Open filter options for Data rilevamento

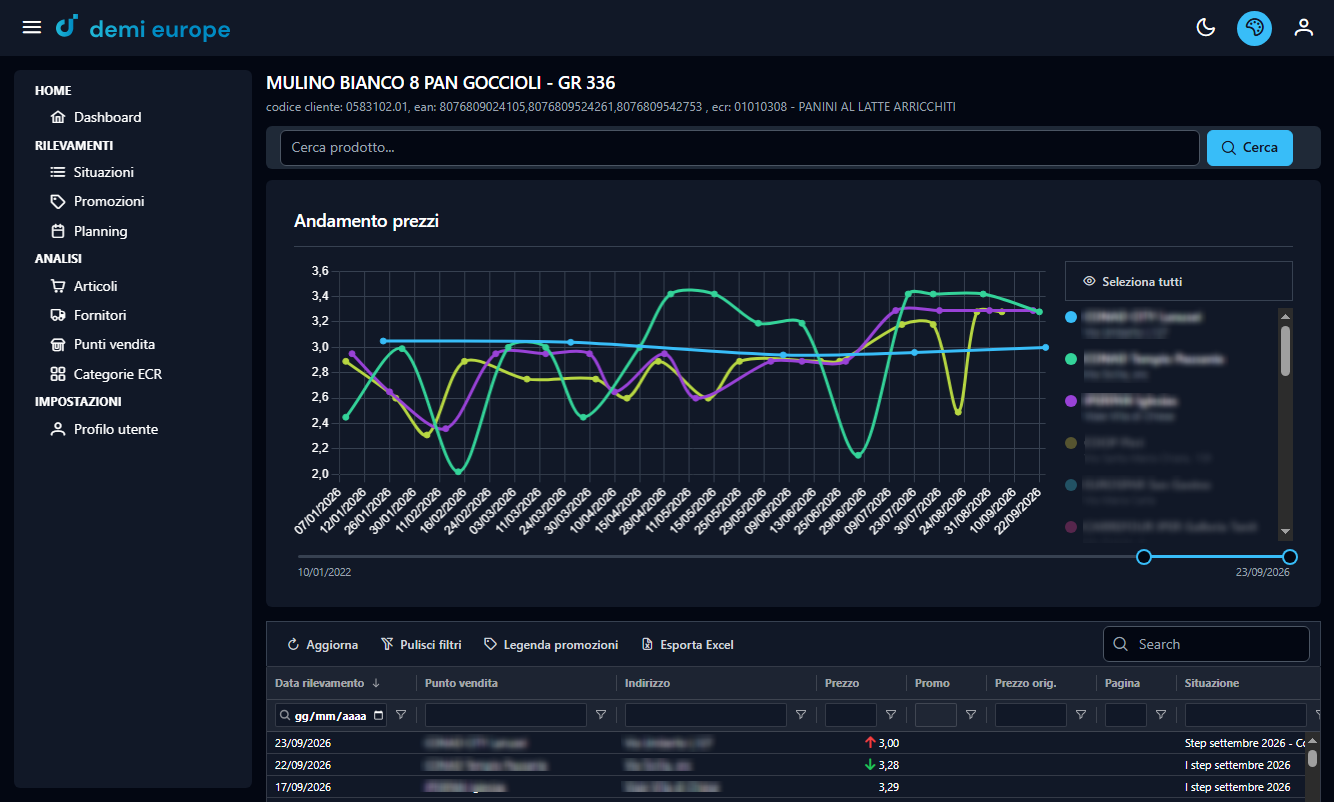[401, 715]
